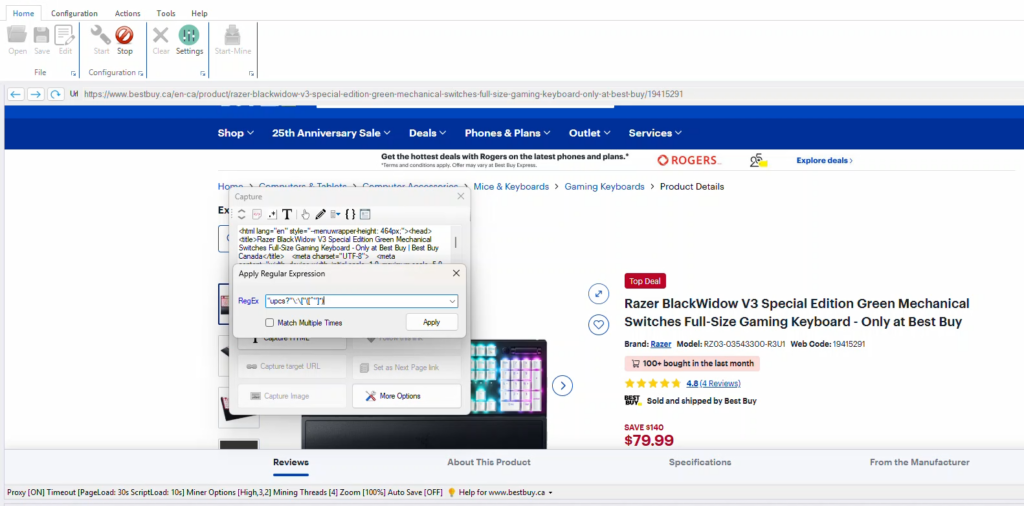Viewport: 1024px width, 506px height.
Task: Click the window layout icon in Capture toolbar
Action: coord(365,214)
